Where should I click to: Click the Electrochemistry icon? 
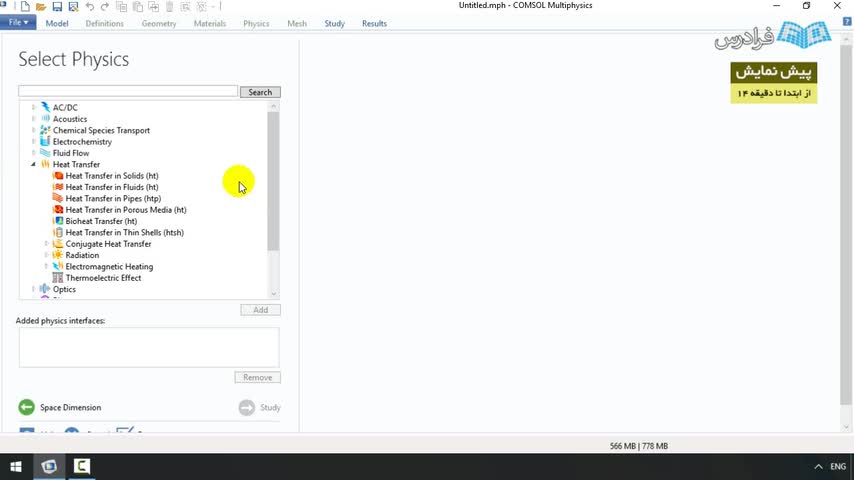[45, 142]
